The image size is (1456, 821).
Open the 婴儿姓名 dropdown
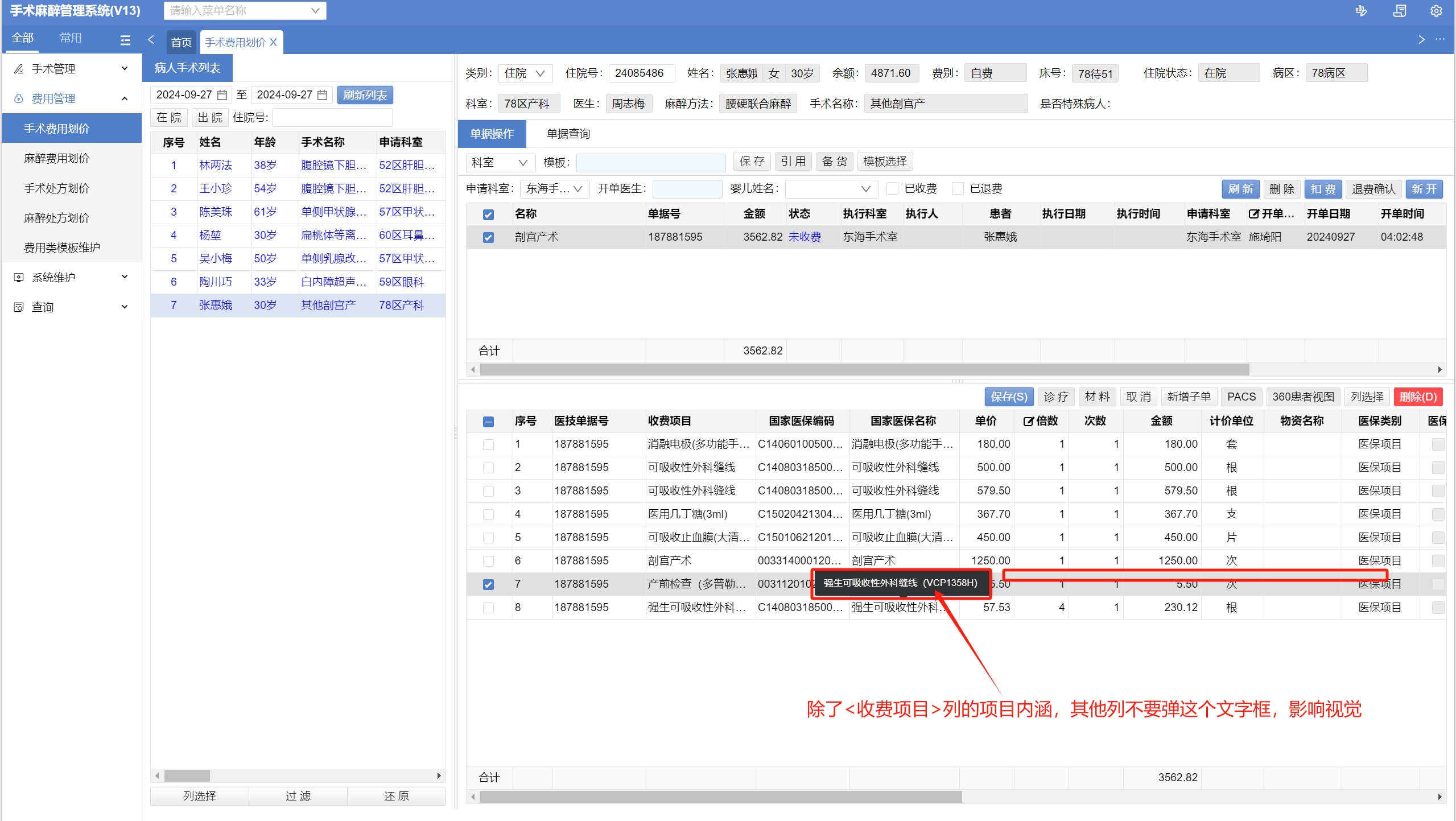point(831,189)
